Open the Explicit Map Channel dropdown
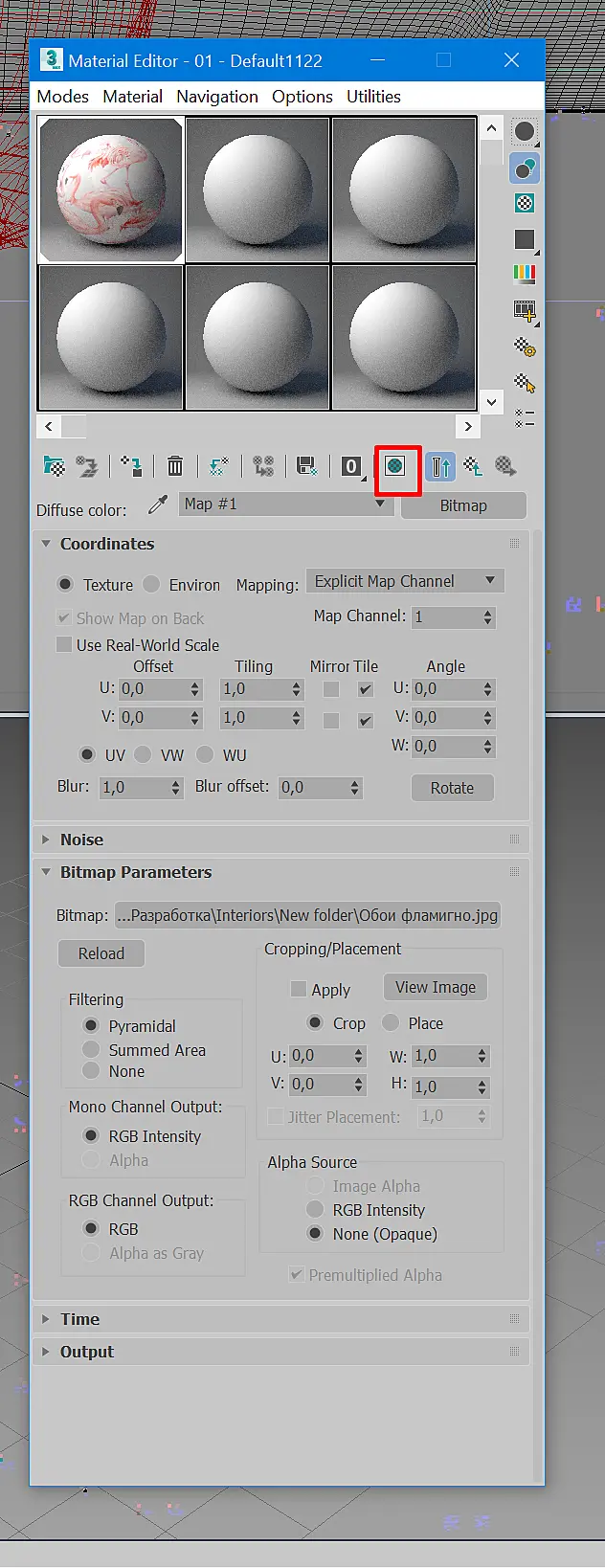605x1568 pixels. pyautogui.click(x=405, y=581)
